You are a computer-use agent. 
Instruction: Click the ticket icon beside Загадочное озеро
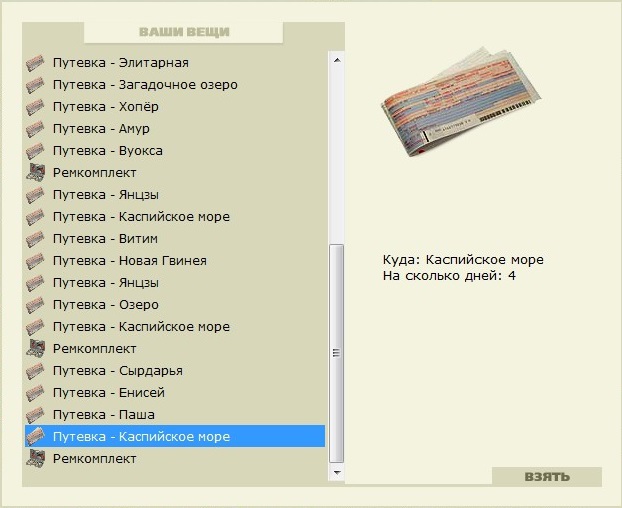[x=35, y=85]
